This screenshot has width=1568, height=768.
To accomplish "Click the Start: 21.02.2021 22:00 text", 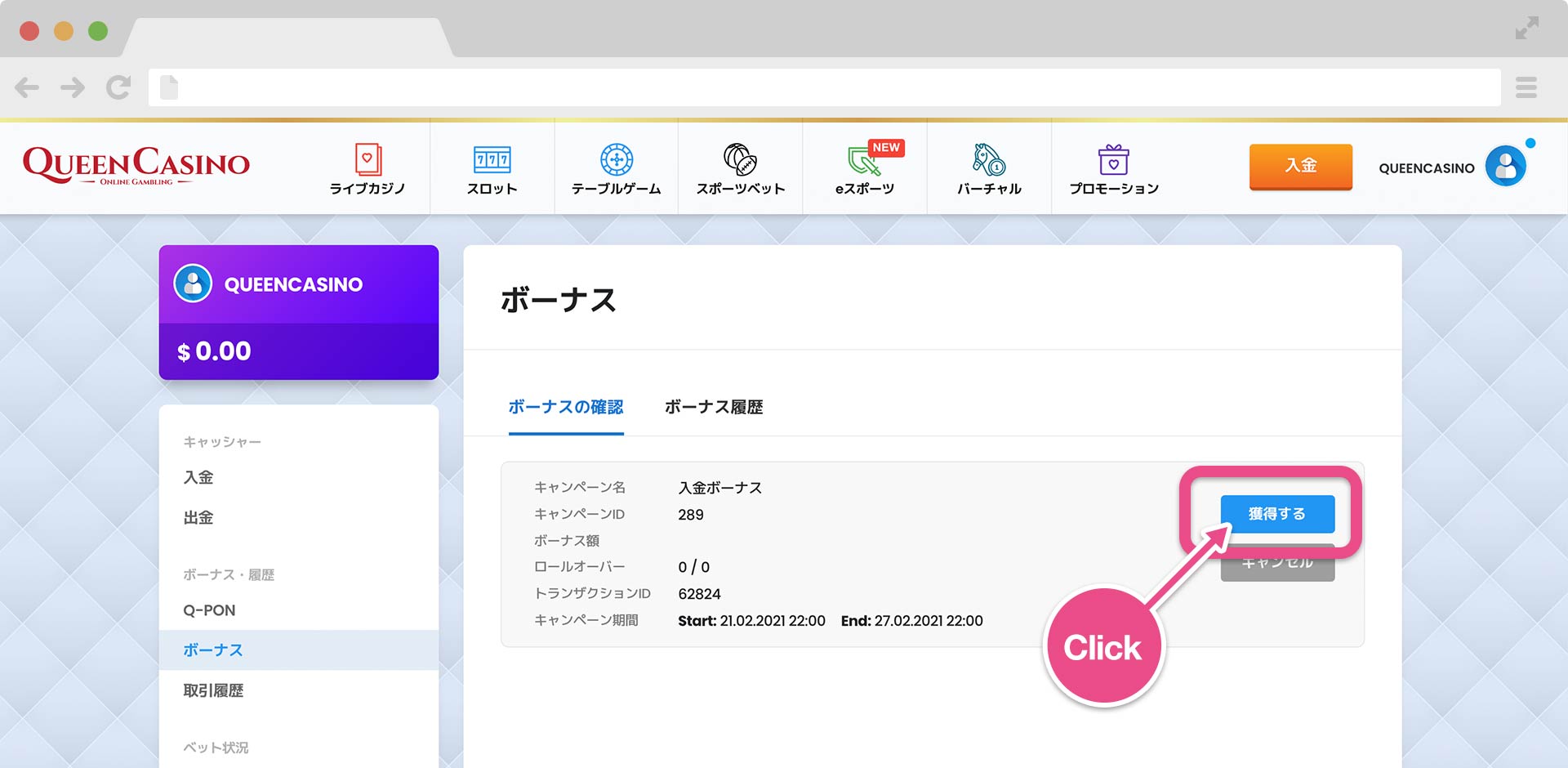I will [751, 621].
